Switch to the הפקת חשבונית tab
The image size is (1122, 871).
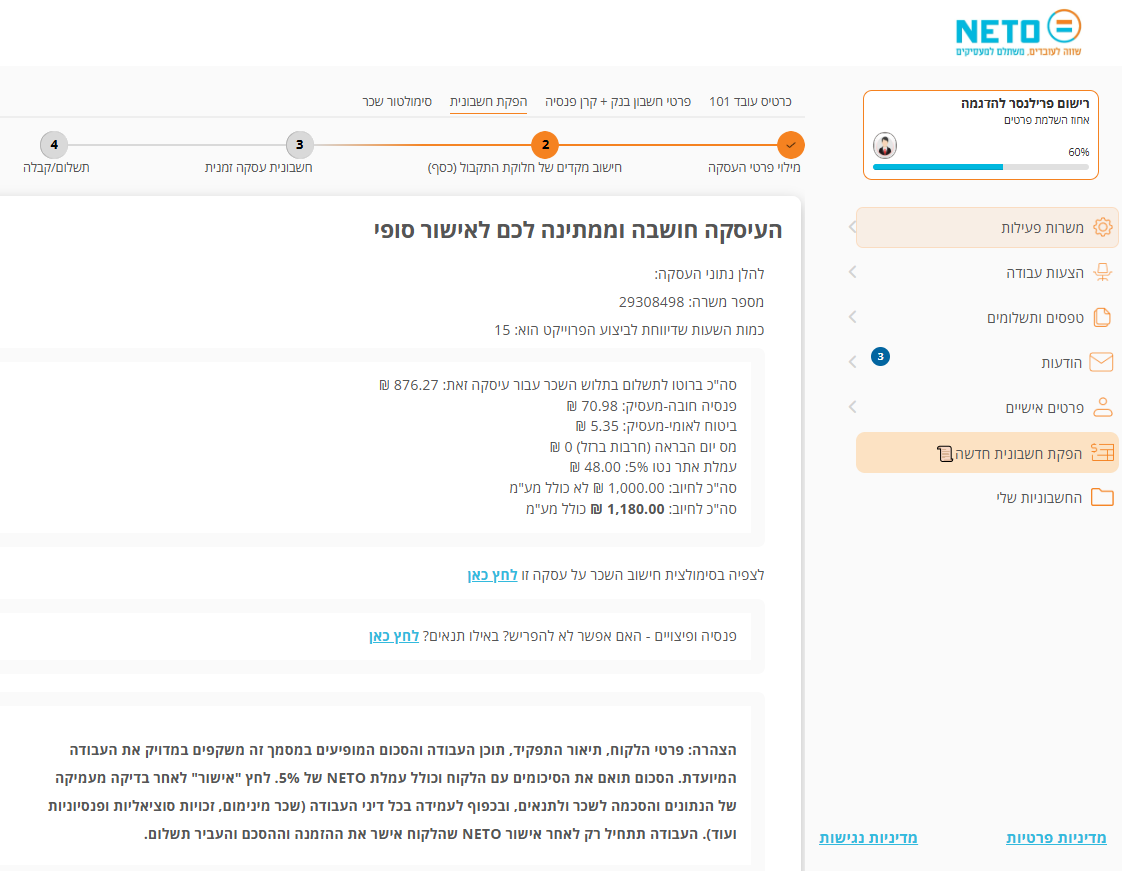489,102
